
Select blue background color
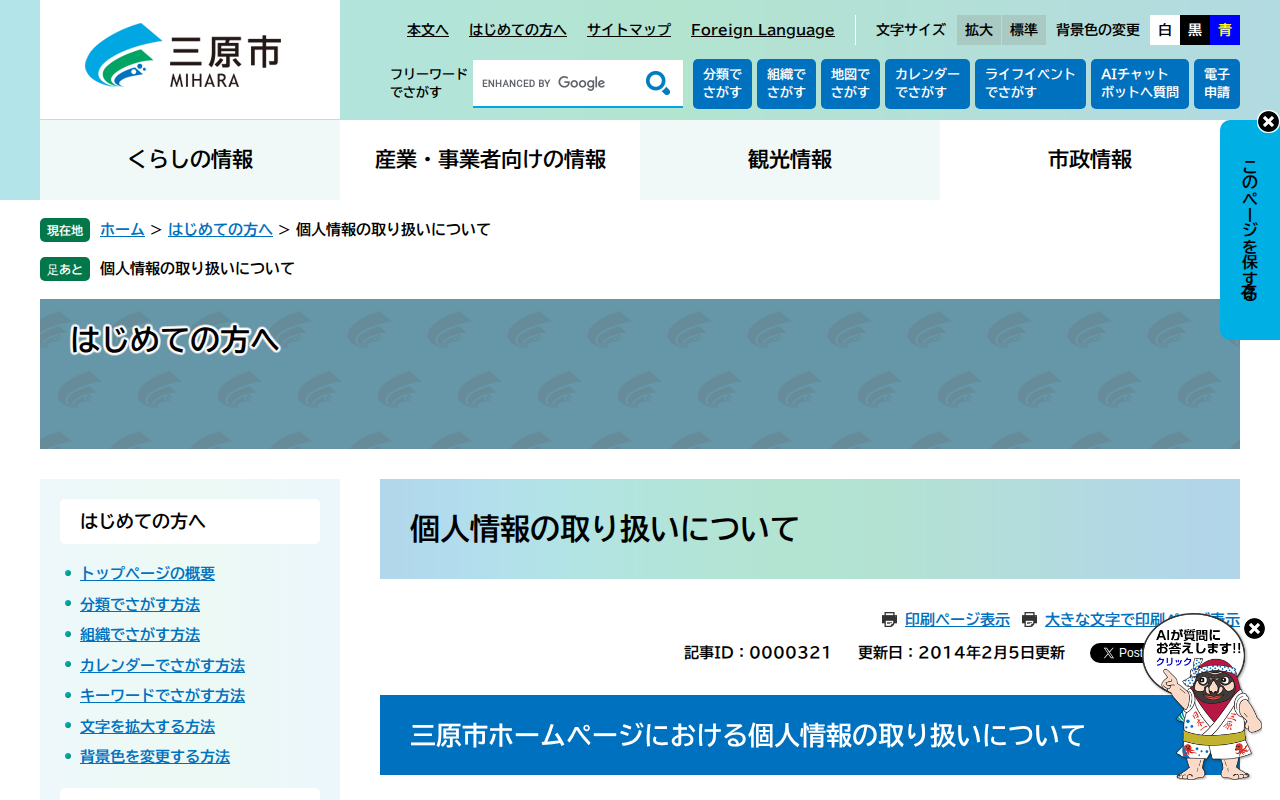(1225, 30)
